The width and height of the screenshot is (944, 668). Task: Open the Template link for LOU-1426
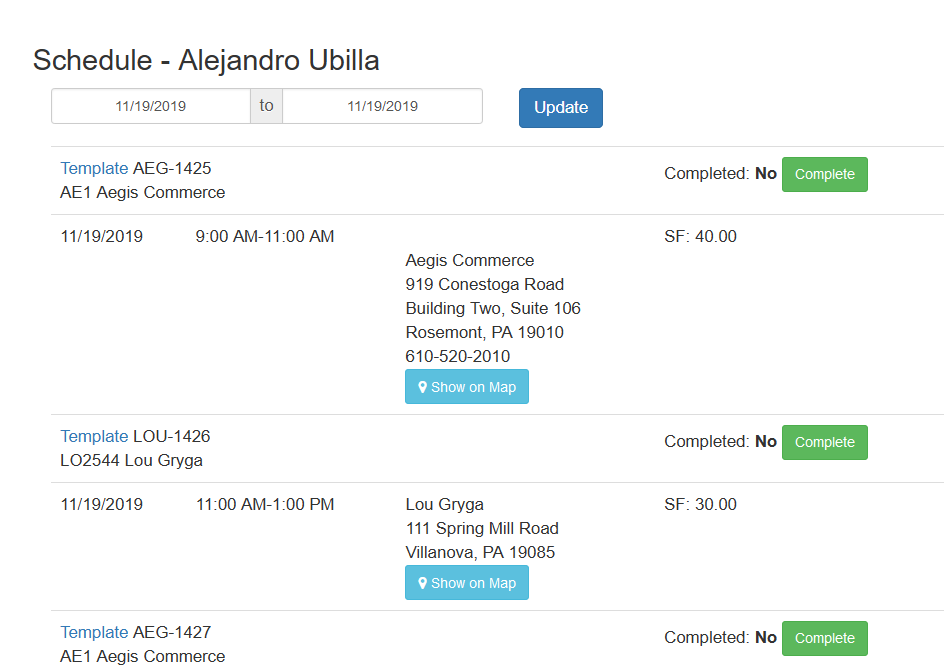94,436
